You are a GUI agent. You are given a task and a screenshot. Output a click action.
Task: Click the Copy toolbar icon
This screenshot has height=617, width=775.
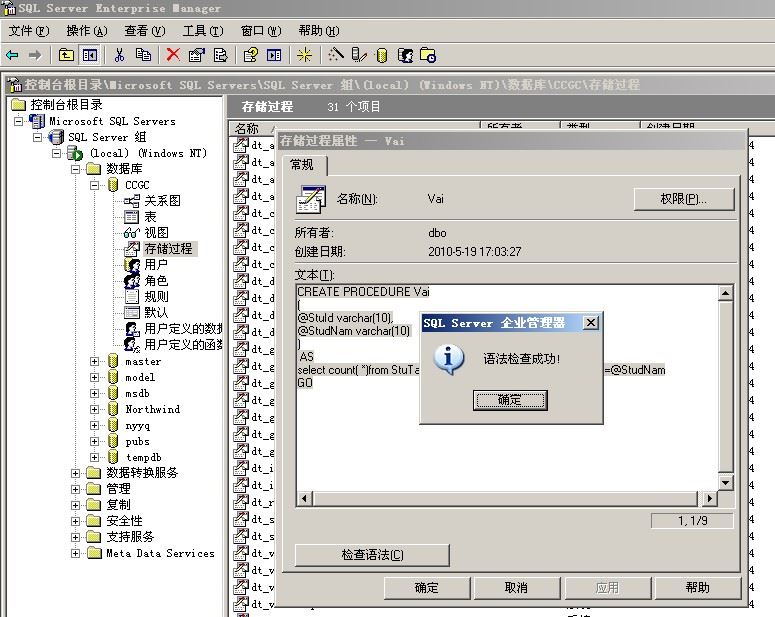[143, 54]
